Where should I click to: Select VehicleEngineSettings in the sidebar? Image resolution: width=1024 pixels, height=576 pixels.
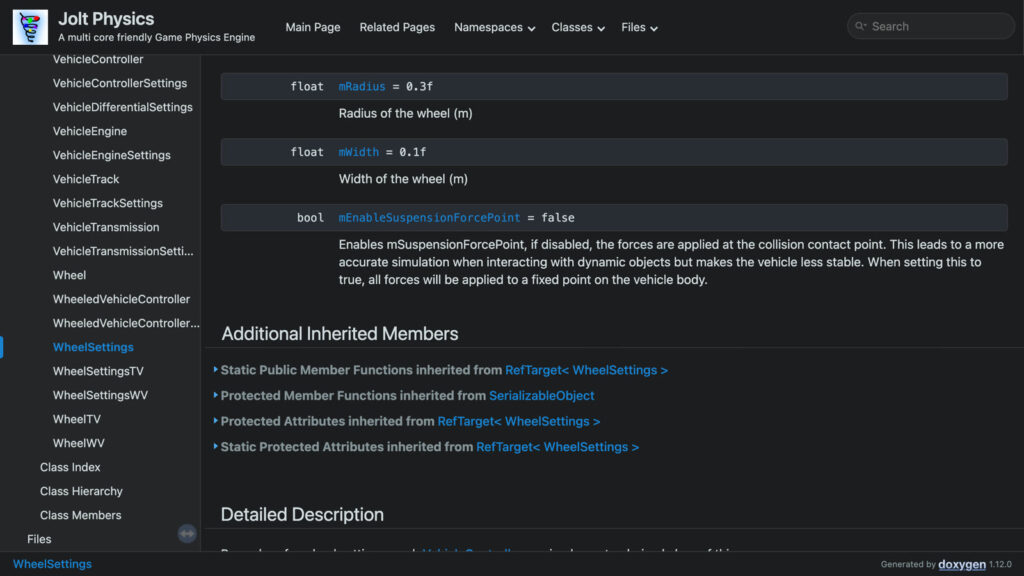tap(112, 155)
